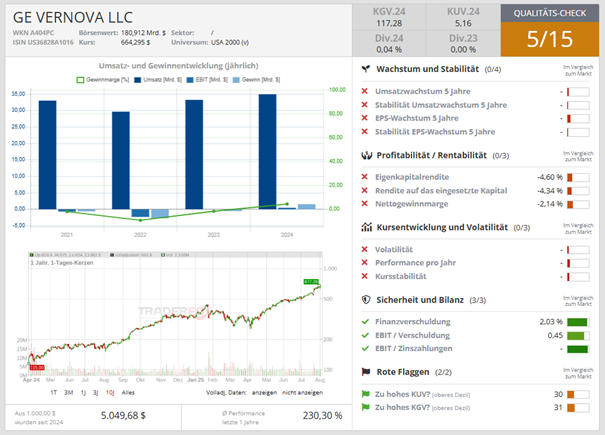The width and height of the screenshot is (605, 435).
Task: Click the -4,60 % Eigenkapitalrendite value
Action: click(x=550, y=177)
